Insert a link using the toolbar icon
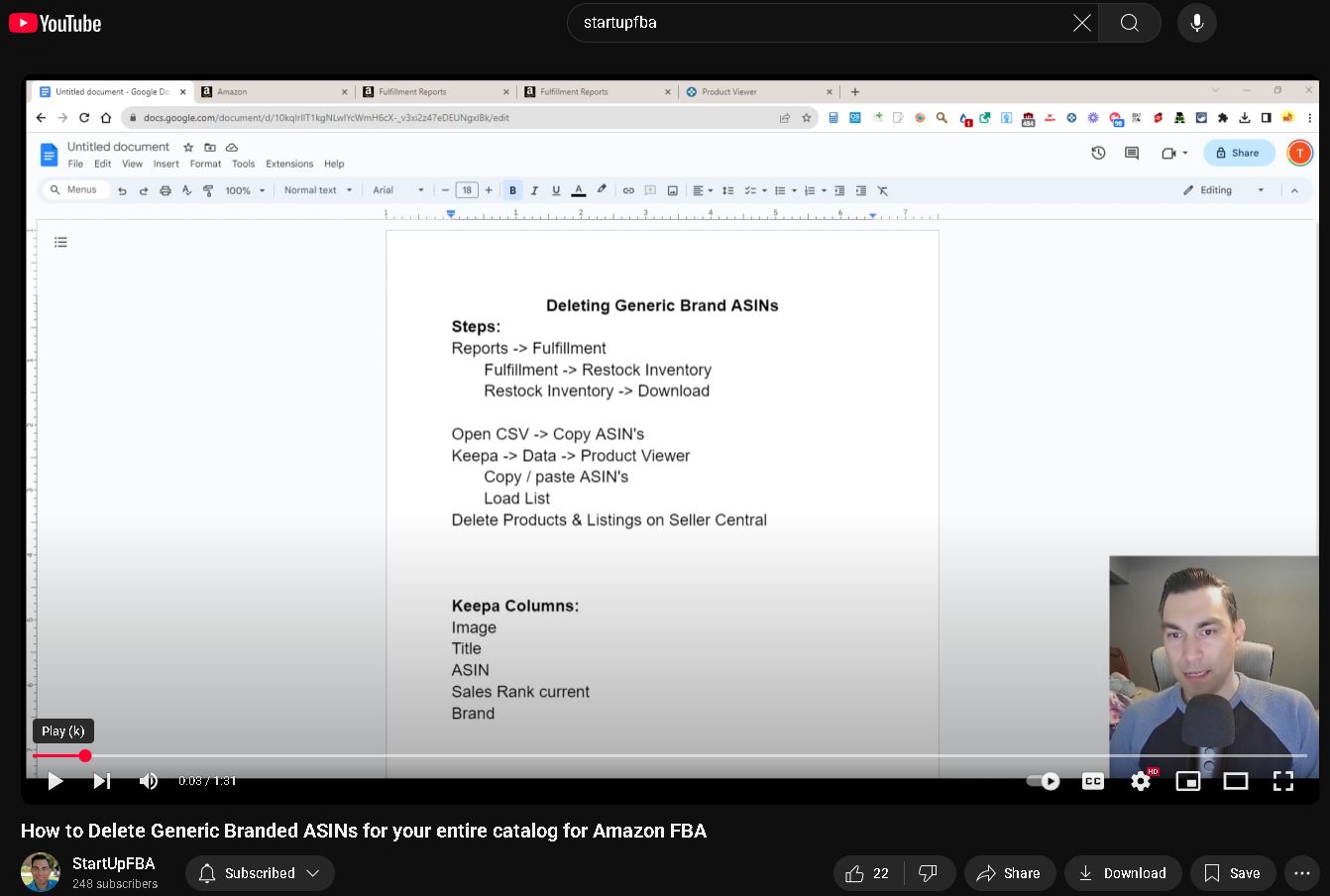1330x896 pixels. click(x=628, y=189)
